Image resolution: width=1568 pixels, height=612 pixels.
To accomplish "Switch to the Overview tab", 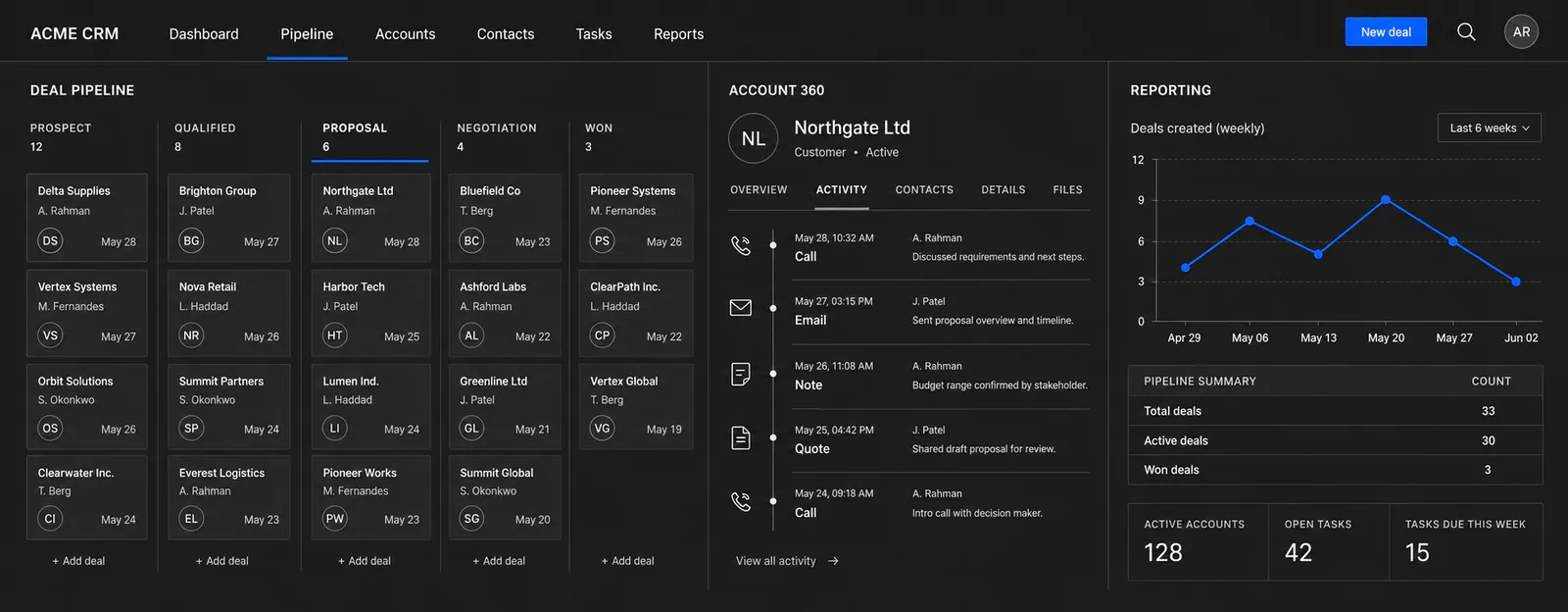I will point(759,190).
